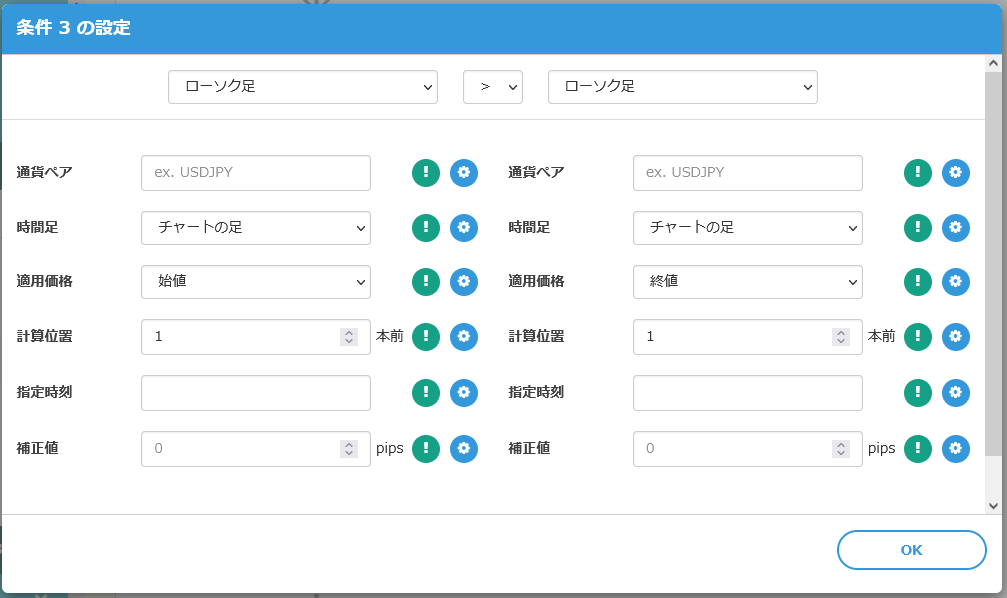
Task: Click the left 通貨ペア text field
Action: [x=256, y=172]
